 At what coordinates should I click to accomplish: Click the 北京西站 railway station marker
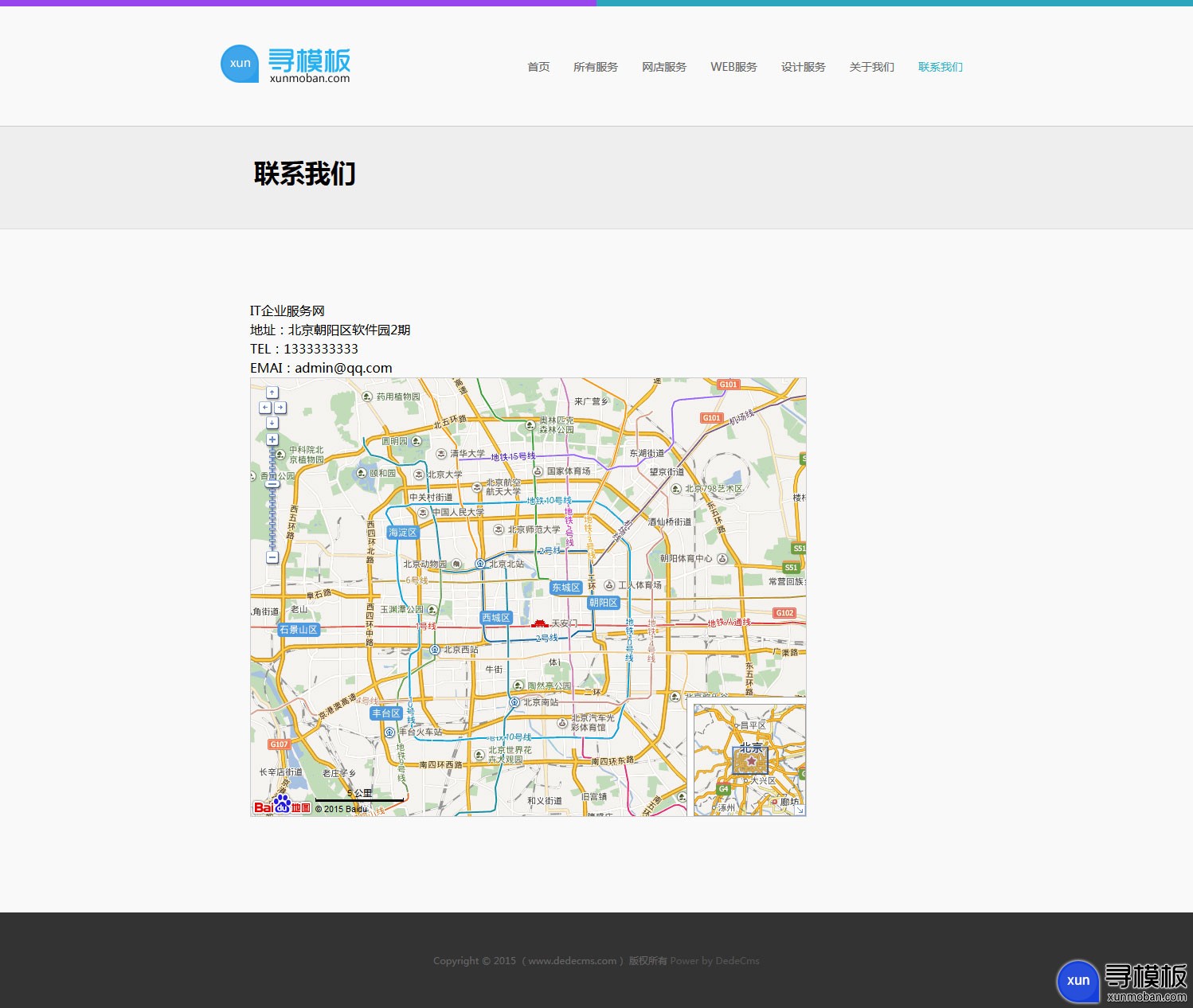pyautogui.click(x=435, y=650)
